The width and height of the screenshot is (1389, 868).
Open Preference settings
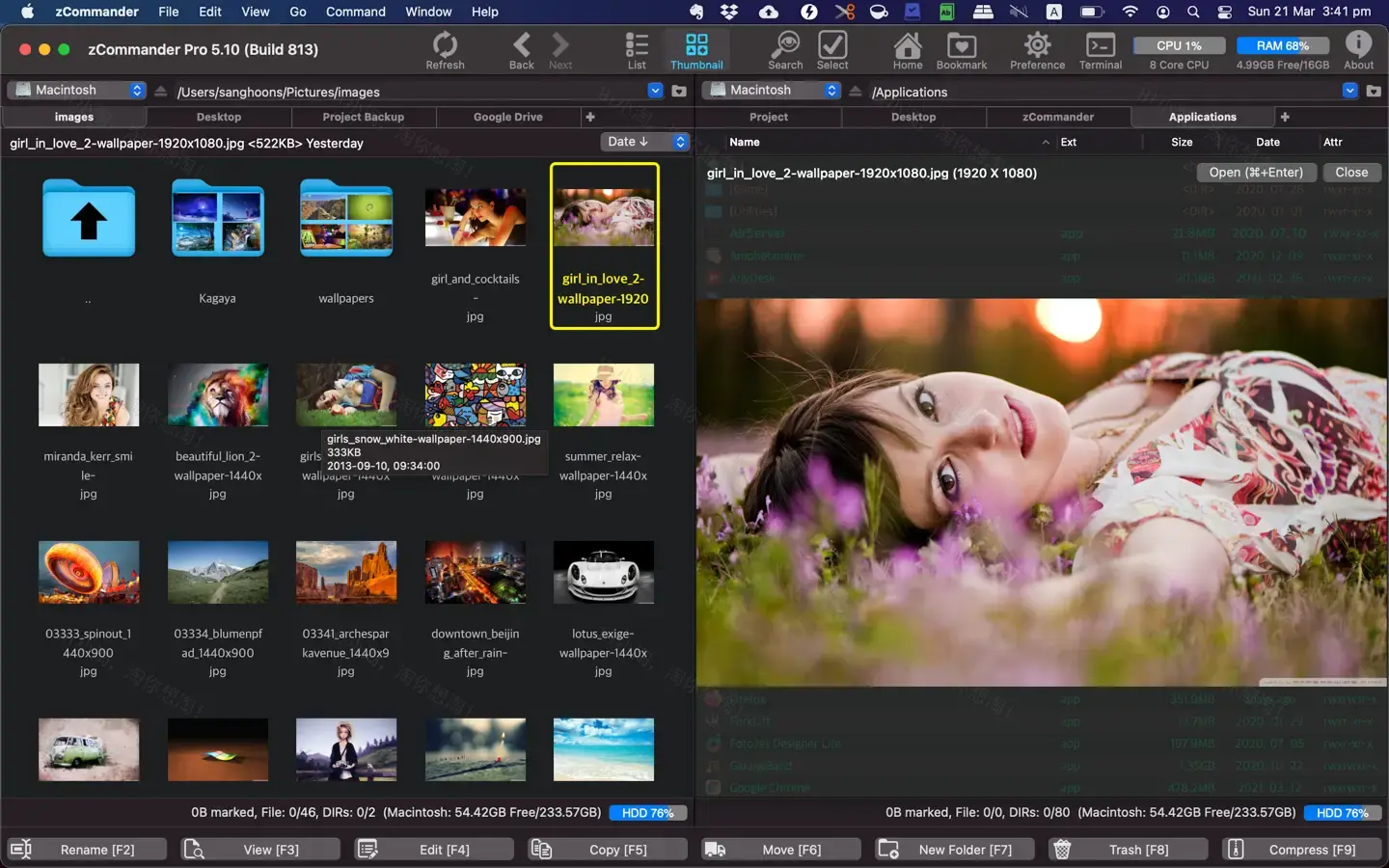[1037, 45]
